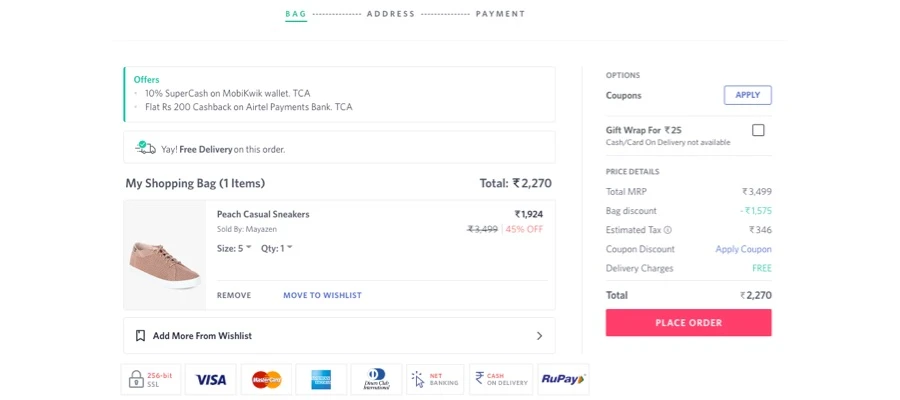Viewport: 900px width, 400px height.
Task: Click the Apply Coupon link
Action: [743, 249]
